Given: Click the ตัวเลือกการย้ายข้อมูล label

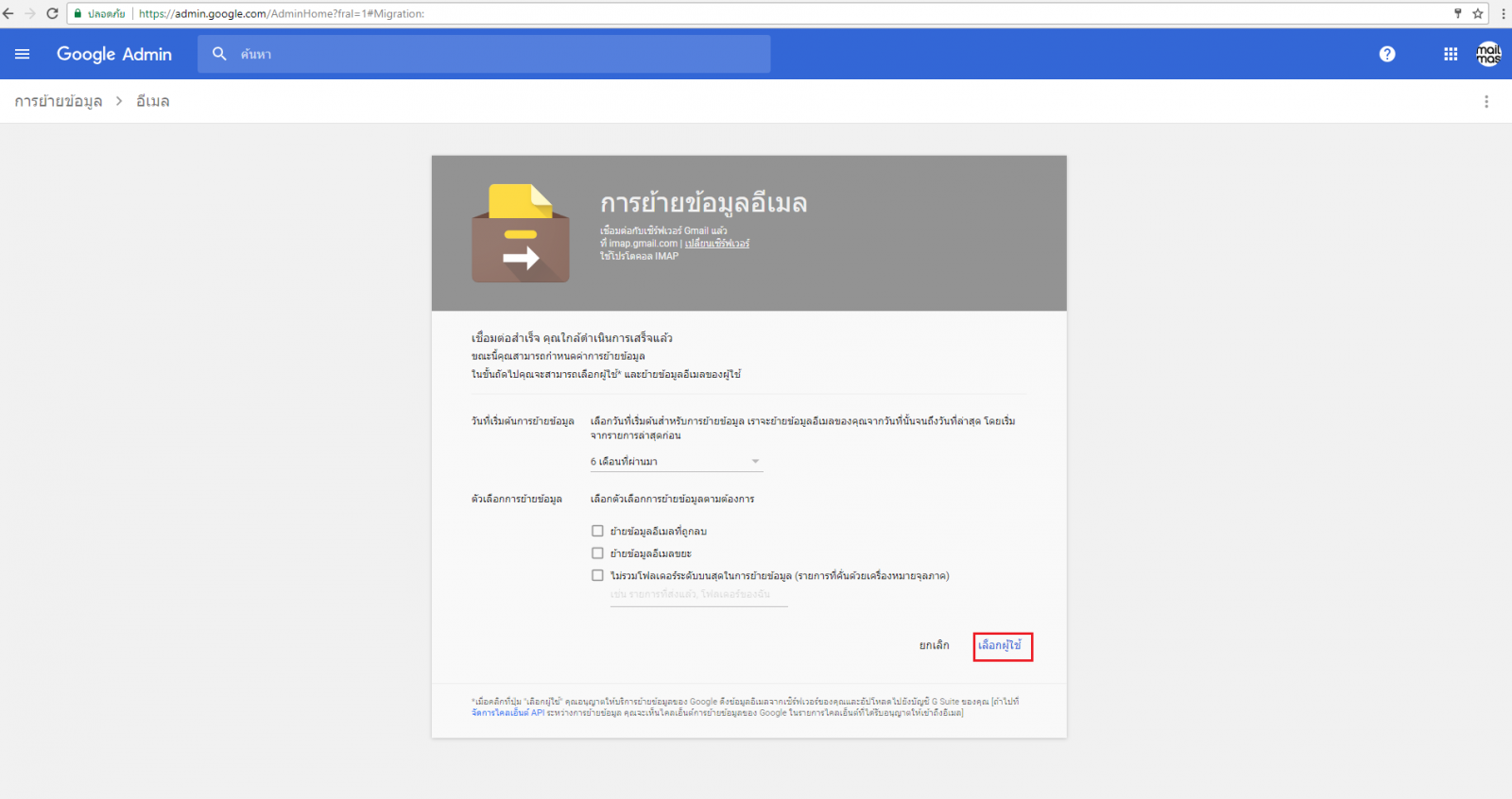Looking at the screenshot, I should [x=517, y=499].
